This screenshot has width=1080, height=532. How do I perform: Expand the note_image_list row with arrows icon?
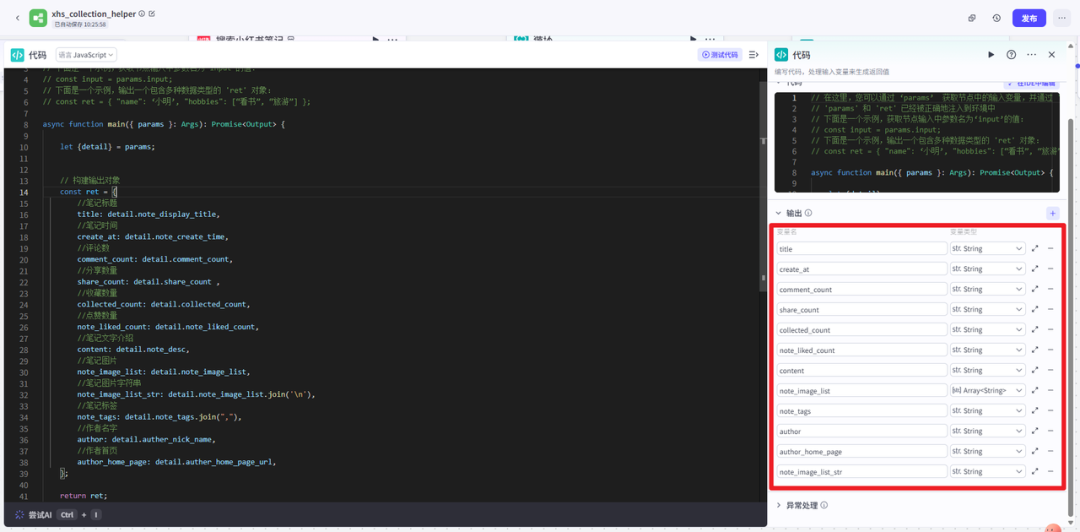coord(1035,390)
